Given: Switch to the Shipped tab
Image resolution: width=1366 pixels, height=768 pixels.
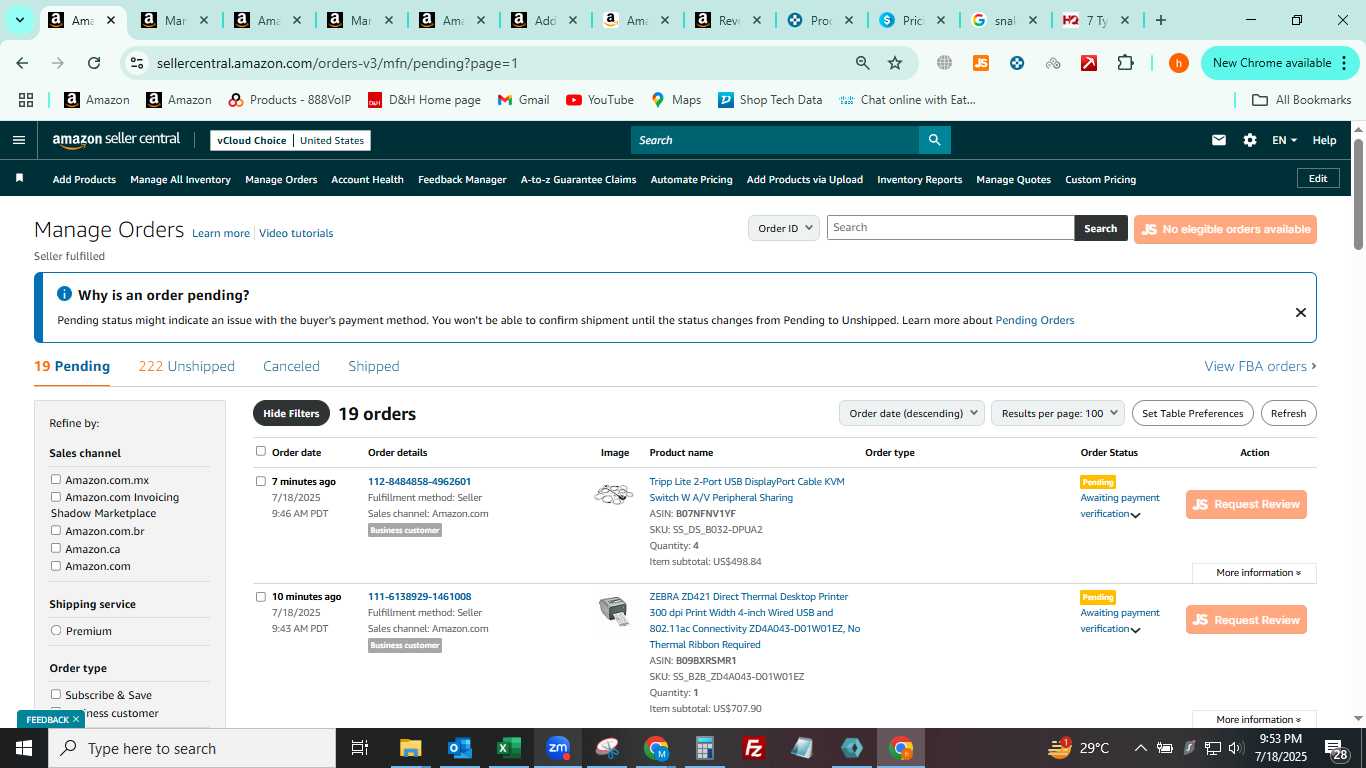Looking at the screenshot, I should pyautogui.click(x=373, y=366).
